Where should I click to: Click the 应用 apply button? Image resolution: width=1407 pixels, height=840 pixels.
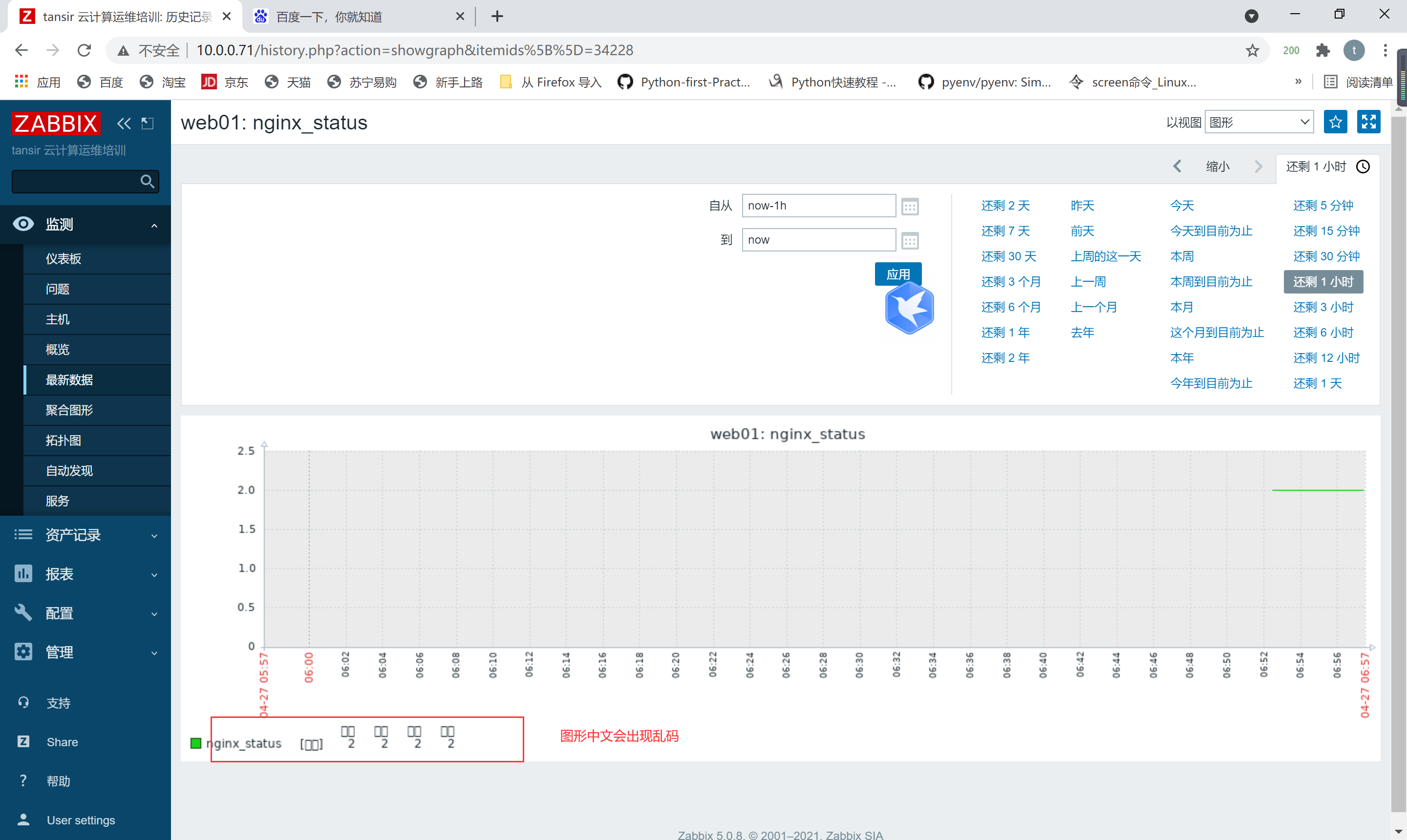898,274
